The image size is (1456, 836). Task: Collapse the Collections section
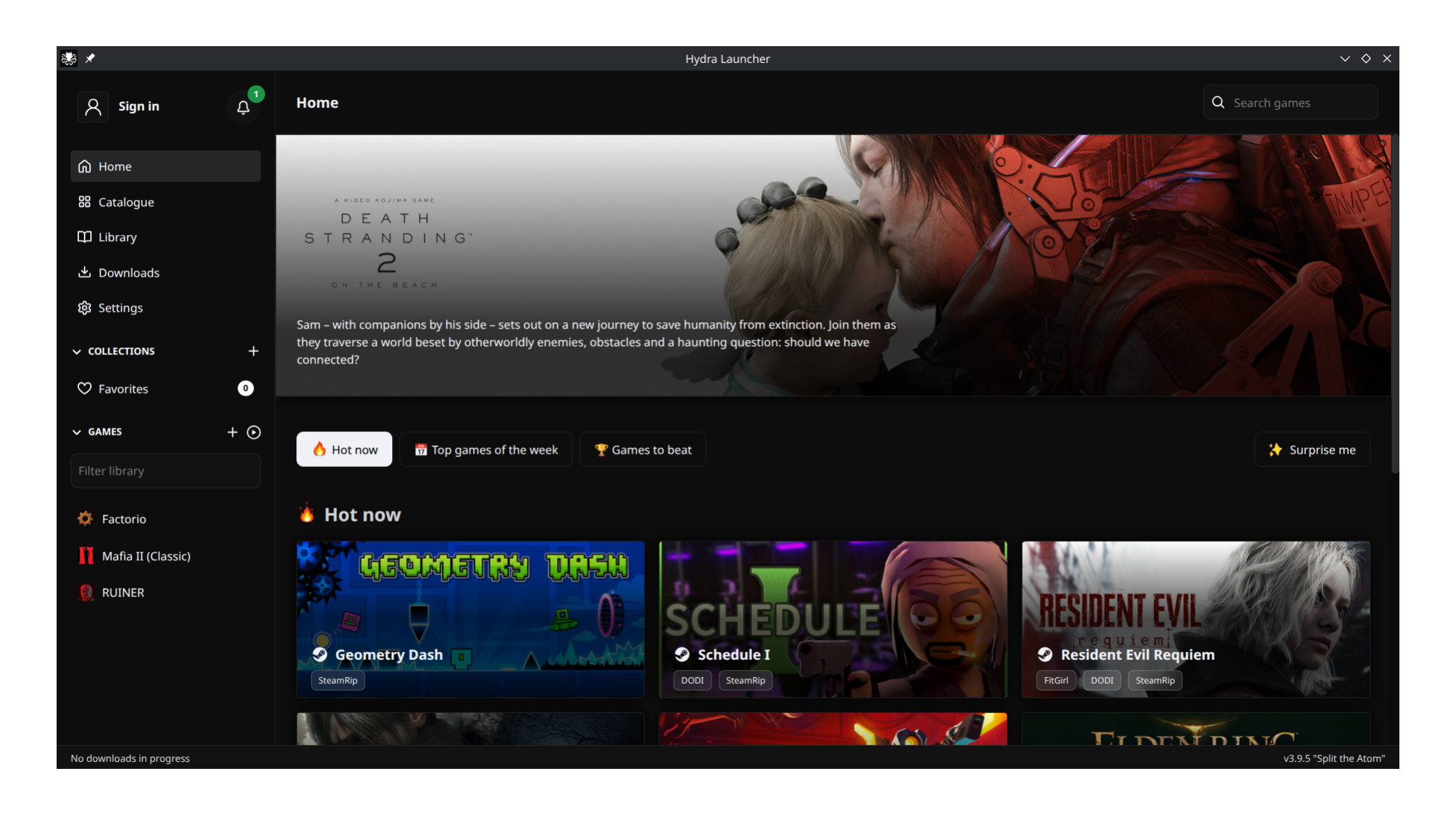click(77, 352)
